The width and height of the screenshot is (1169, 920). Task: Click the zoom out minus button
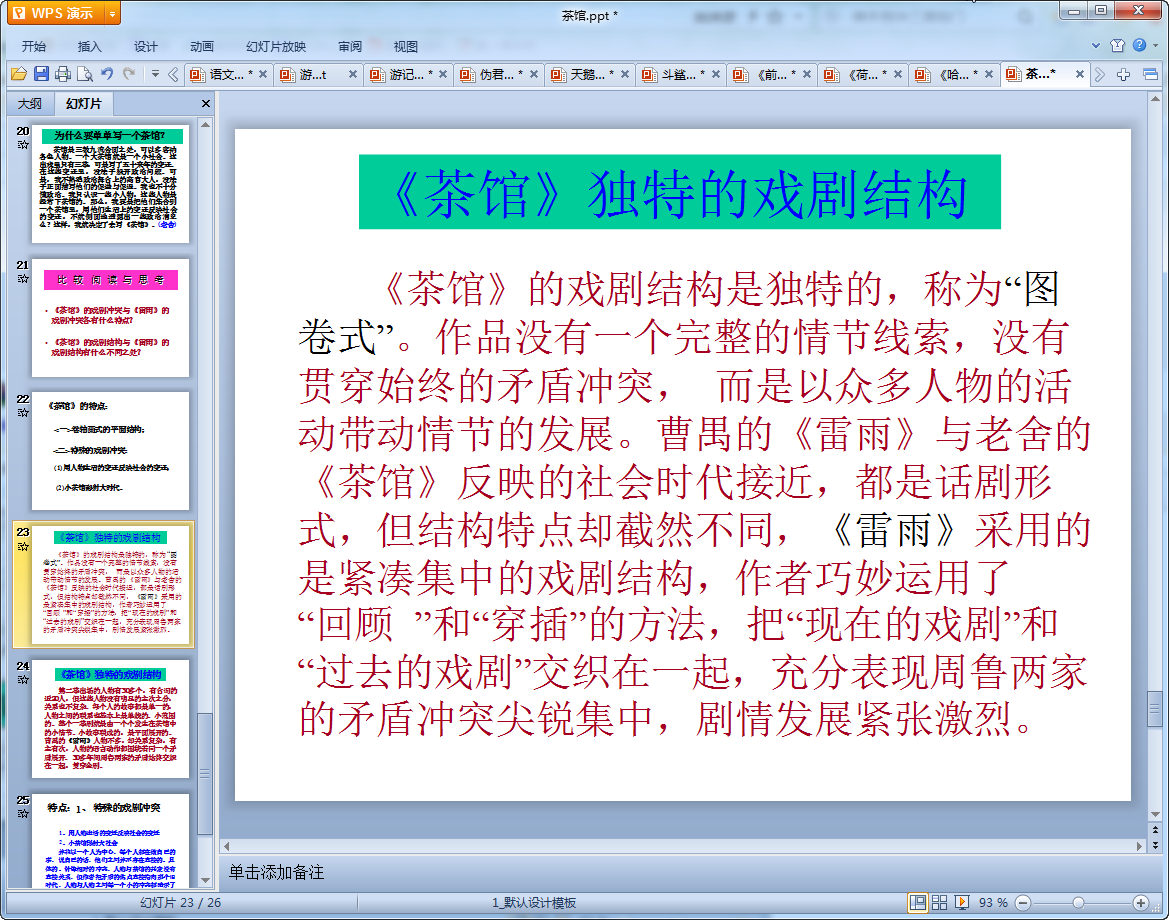click(1024, 903)
